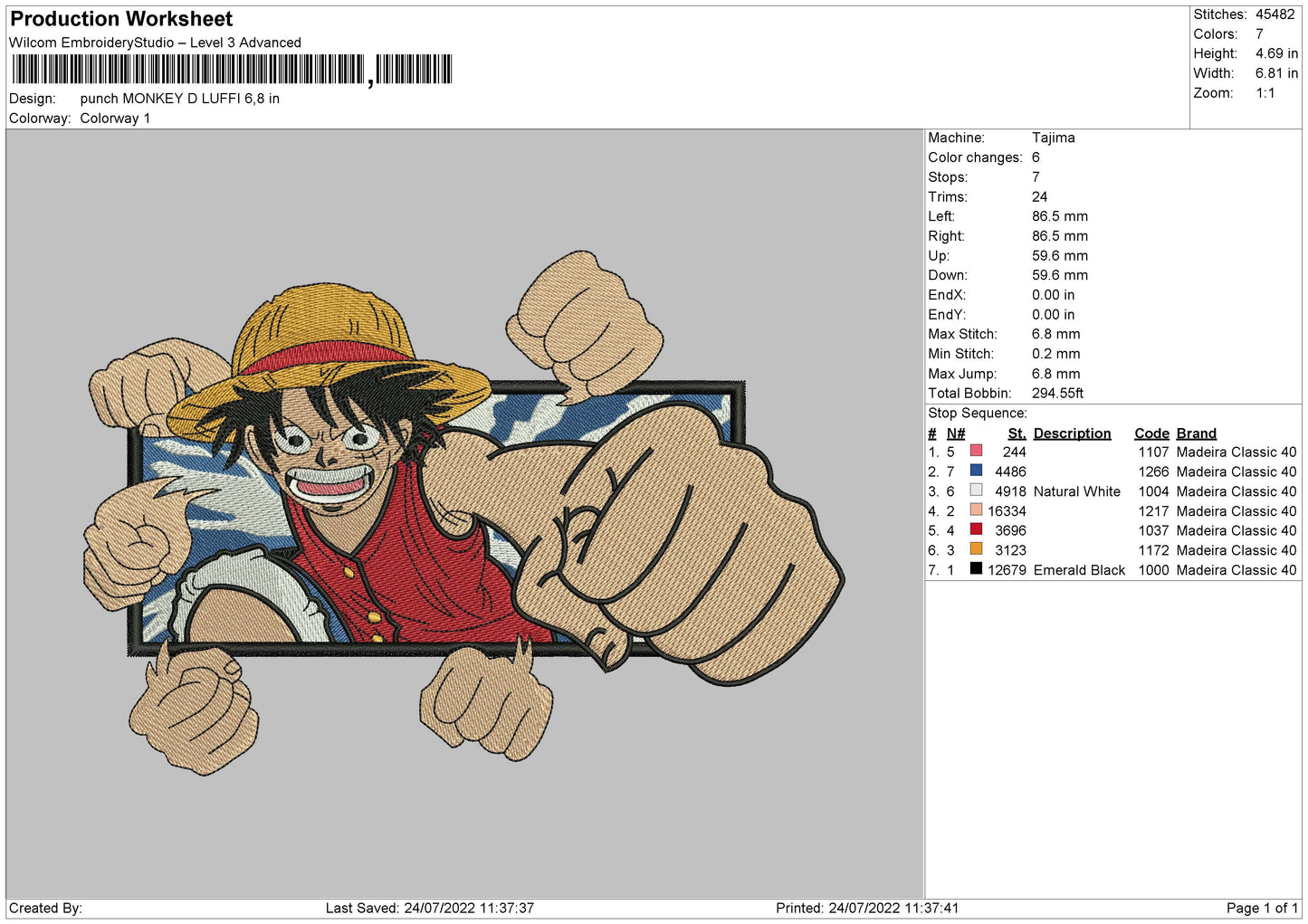Click the 'Stop Sequence:' heading
The height and width of the screenshot is (924, 1308).
point(978,413)
